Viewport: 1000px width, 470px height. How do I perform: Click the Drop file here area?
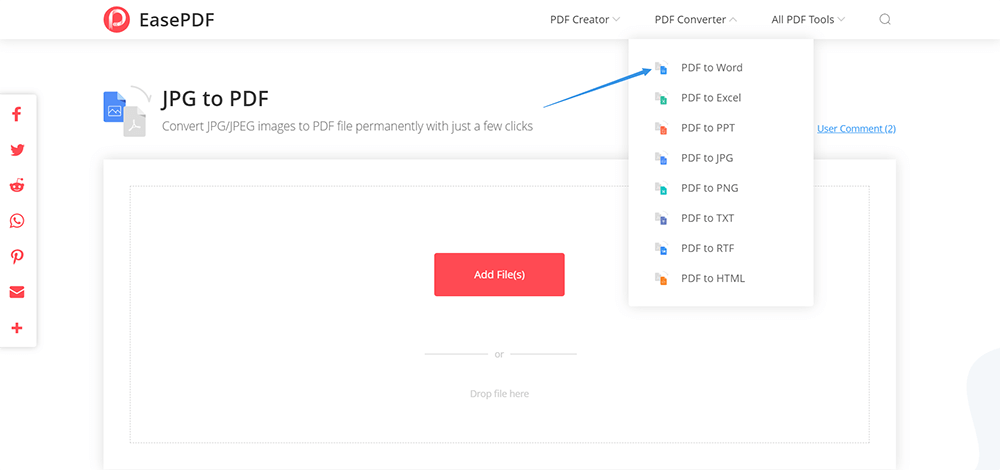[x=499, y=394]
